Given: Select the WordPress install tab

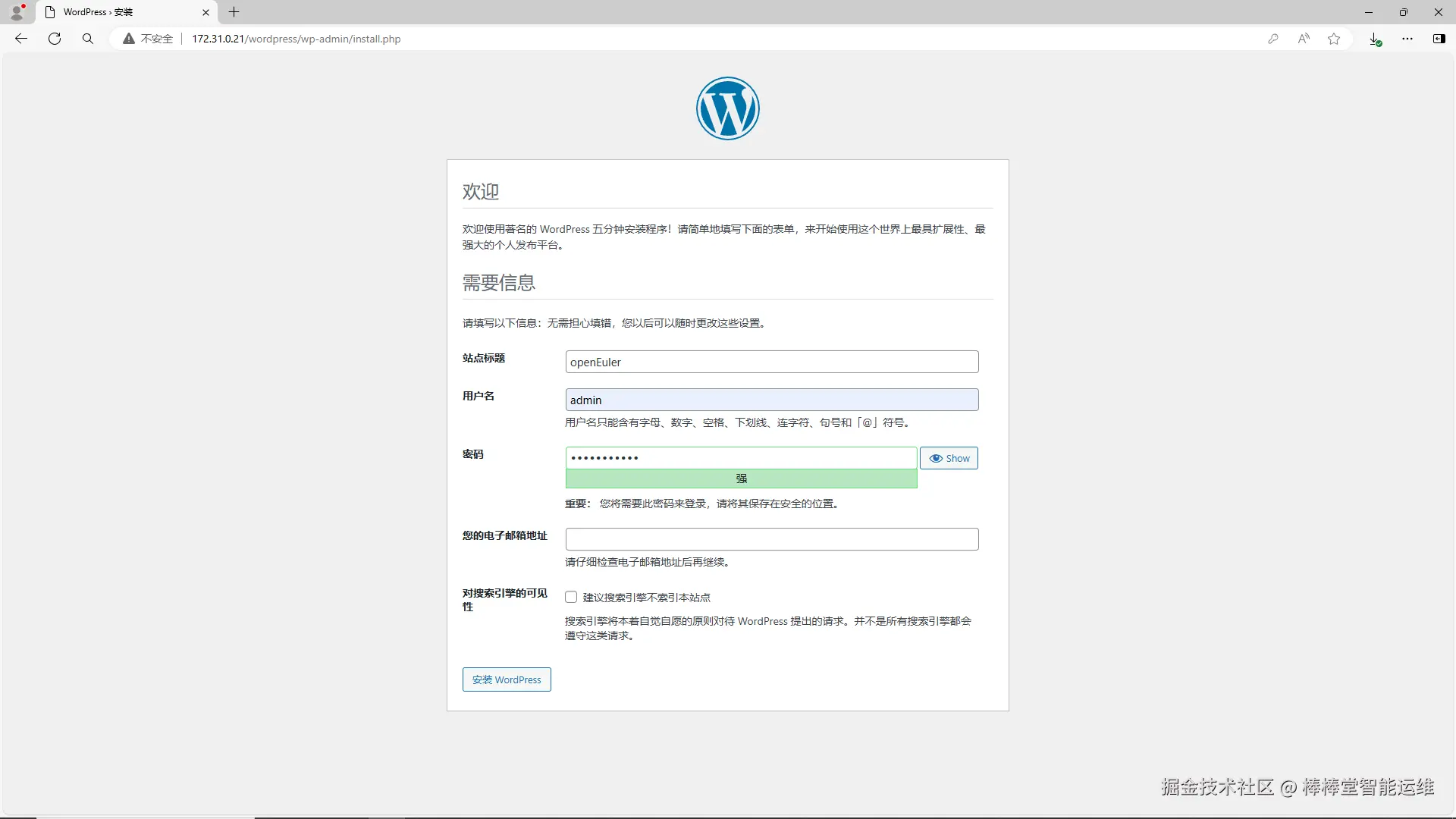Looking at the screenshot, I should (x=127, y=12).
